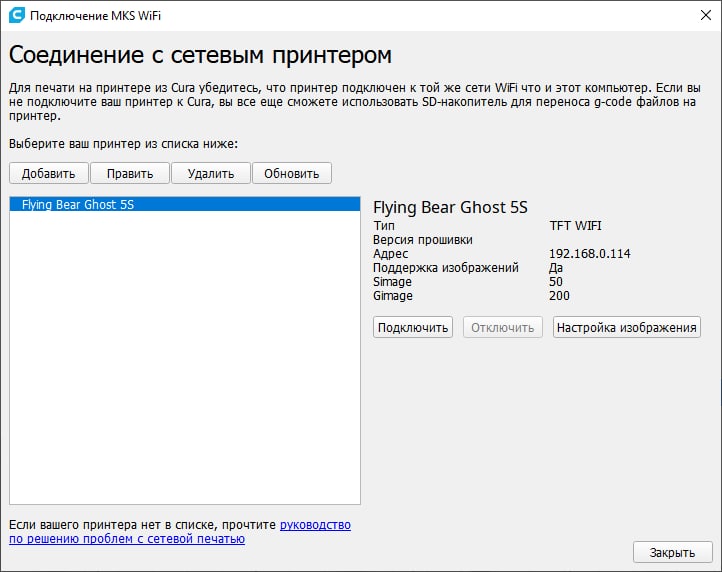This screenshot has width=722, height=572.
Task: Click the Тип label
Action: click(x=384, y=226)
